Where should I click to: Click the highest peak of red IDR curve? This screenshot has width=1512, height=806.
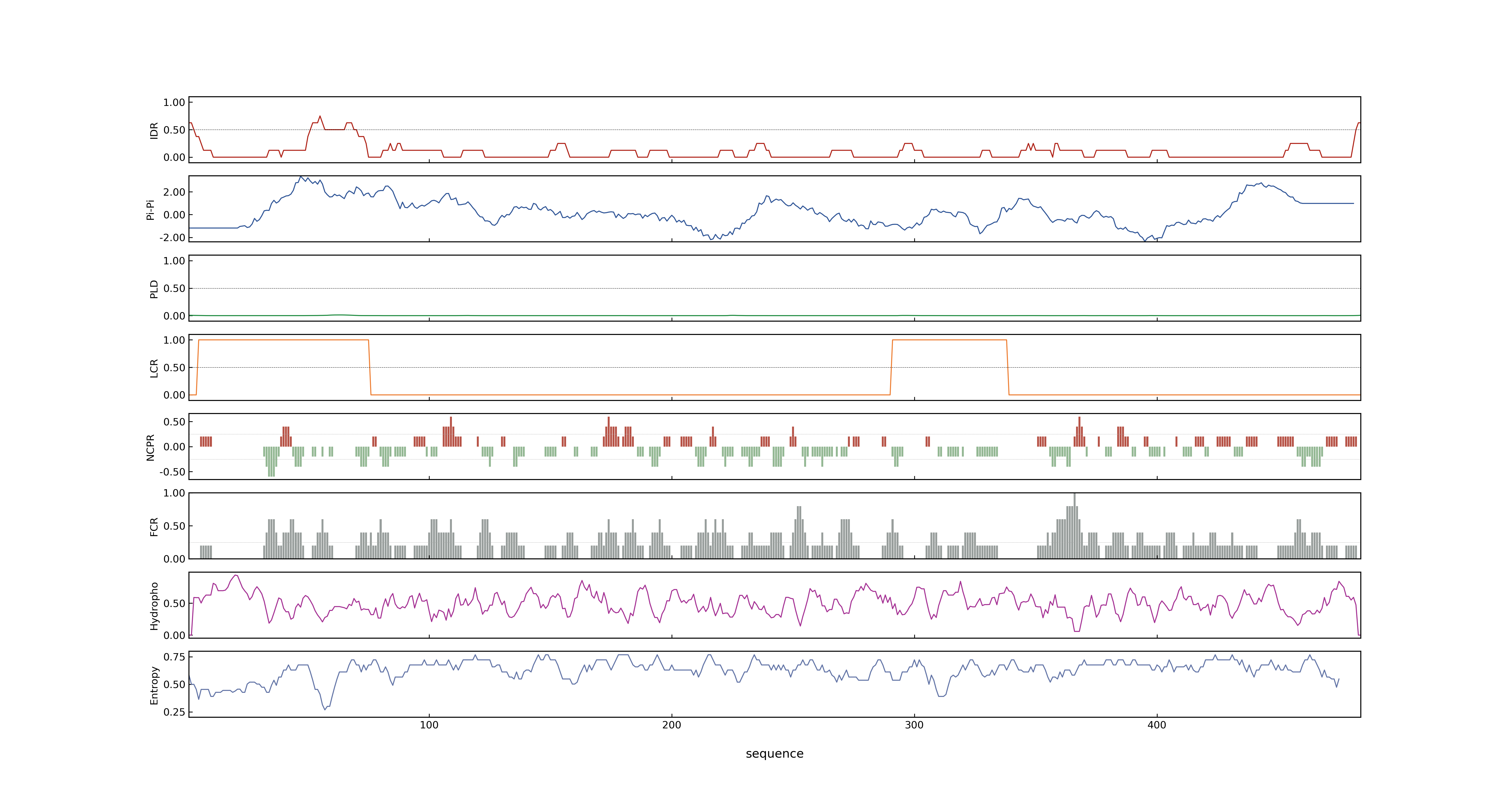tap(320, 116)
